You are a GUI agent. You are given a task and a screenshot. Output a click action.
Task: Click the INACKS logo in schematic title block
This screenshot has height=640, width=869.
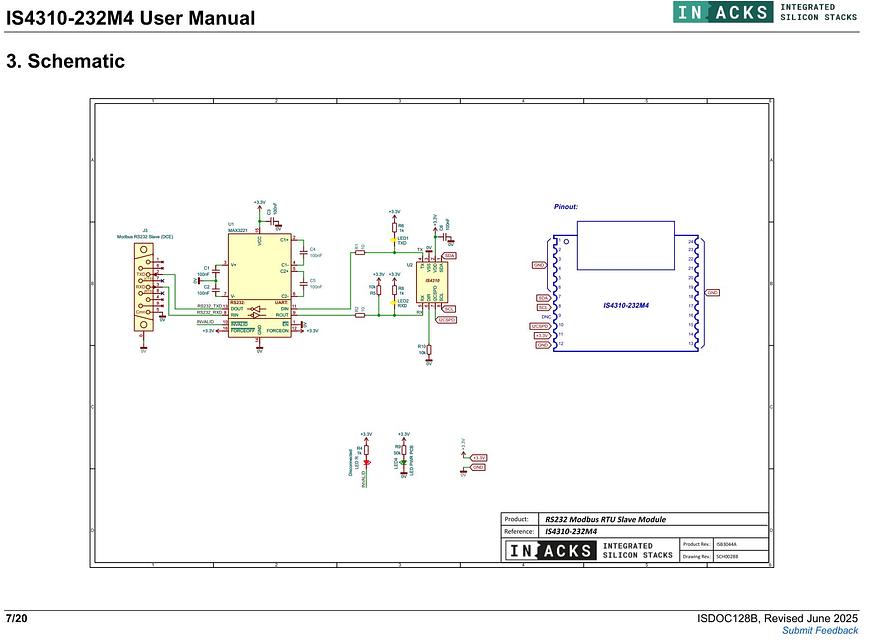[x=550, y=551]
